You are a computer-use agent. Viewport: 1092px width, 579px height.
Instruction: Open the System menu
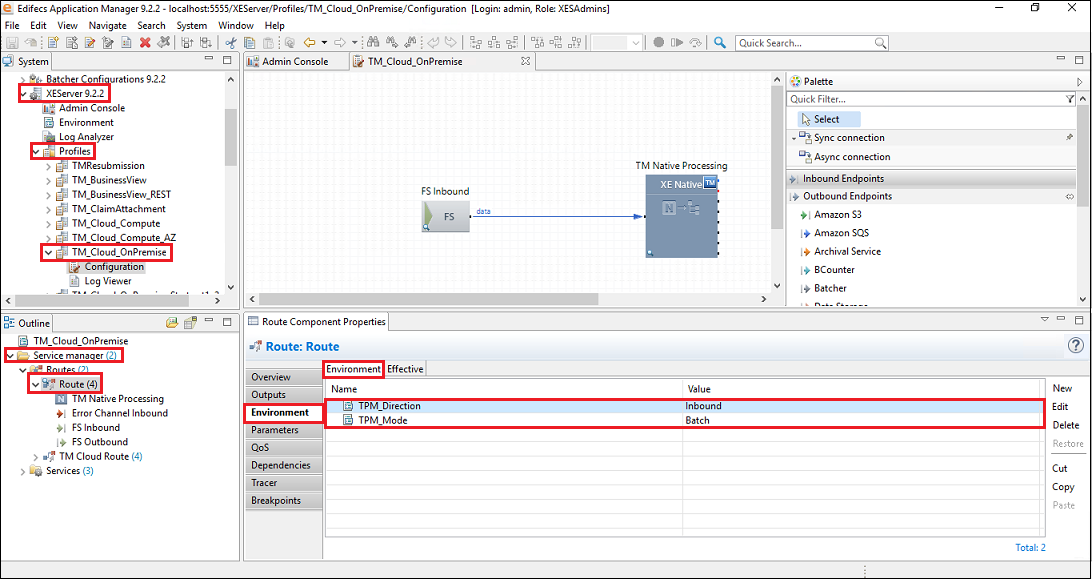tap(192, 25)
